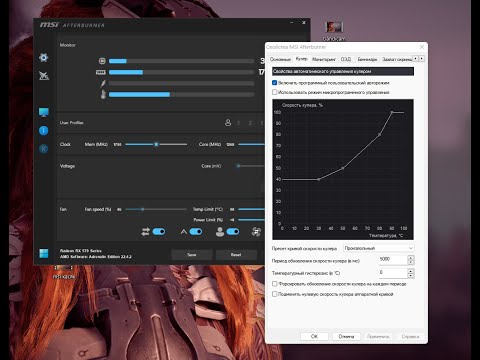This screenshot has height=360, width=480.
Task: Check the firmware control mode checkbox
Action: [x=275, y=92]
